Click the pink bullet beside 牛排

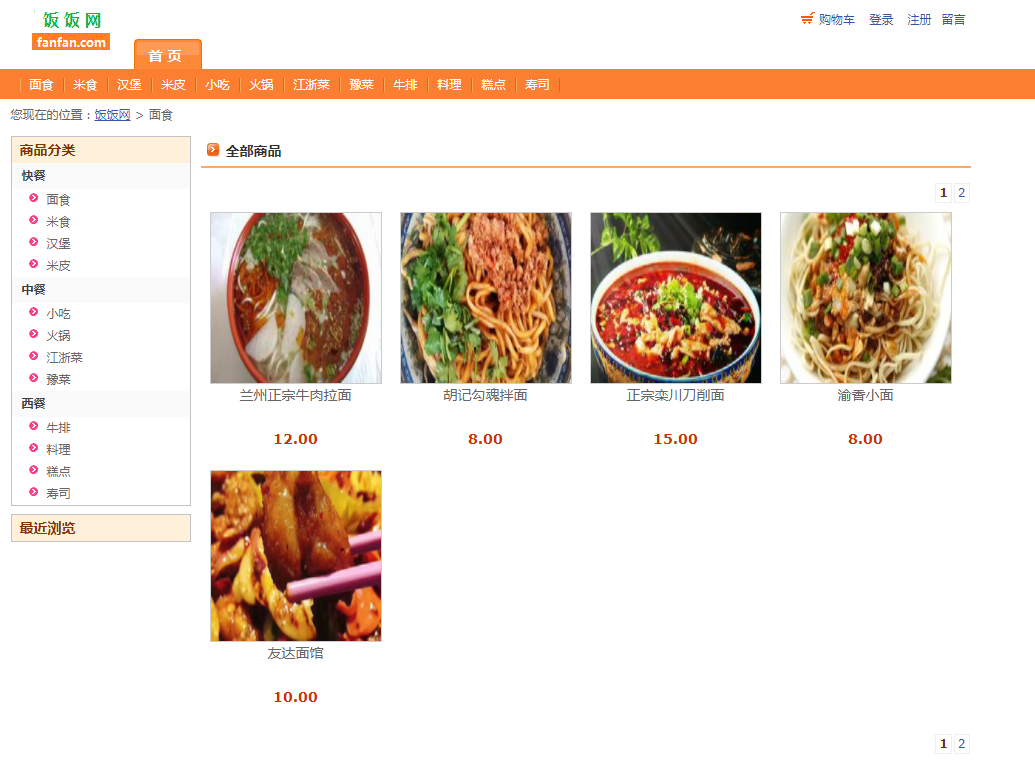pyautogui.click(x=34, y=426)
